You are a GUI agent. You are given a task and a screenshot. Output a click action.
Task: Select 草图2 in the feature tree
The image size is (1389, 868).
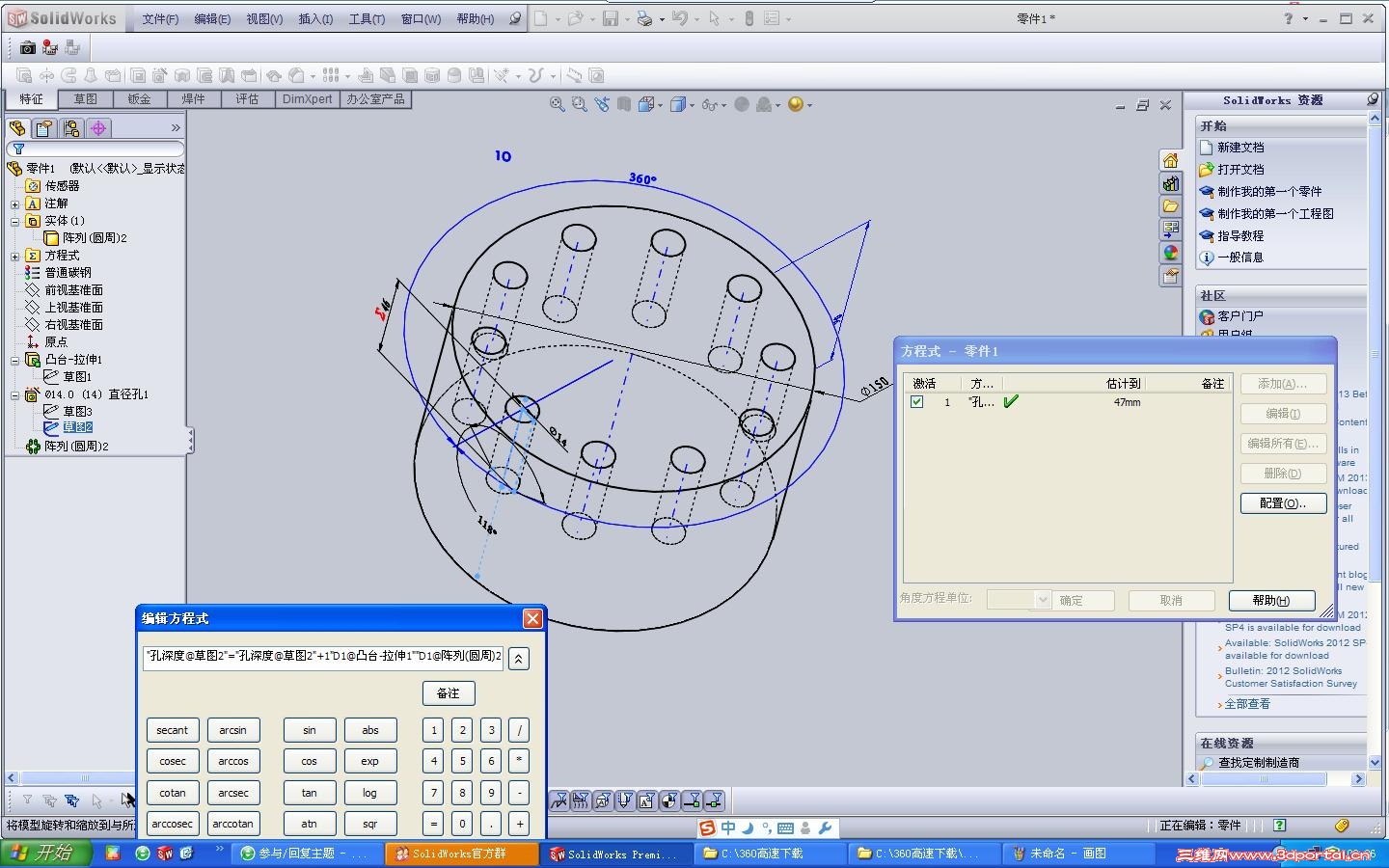[77, 427]
